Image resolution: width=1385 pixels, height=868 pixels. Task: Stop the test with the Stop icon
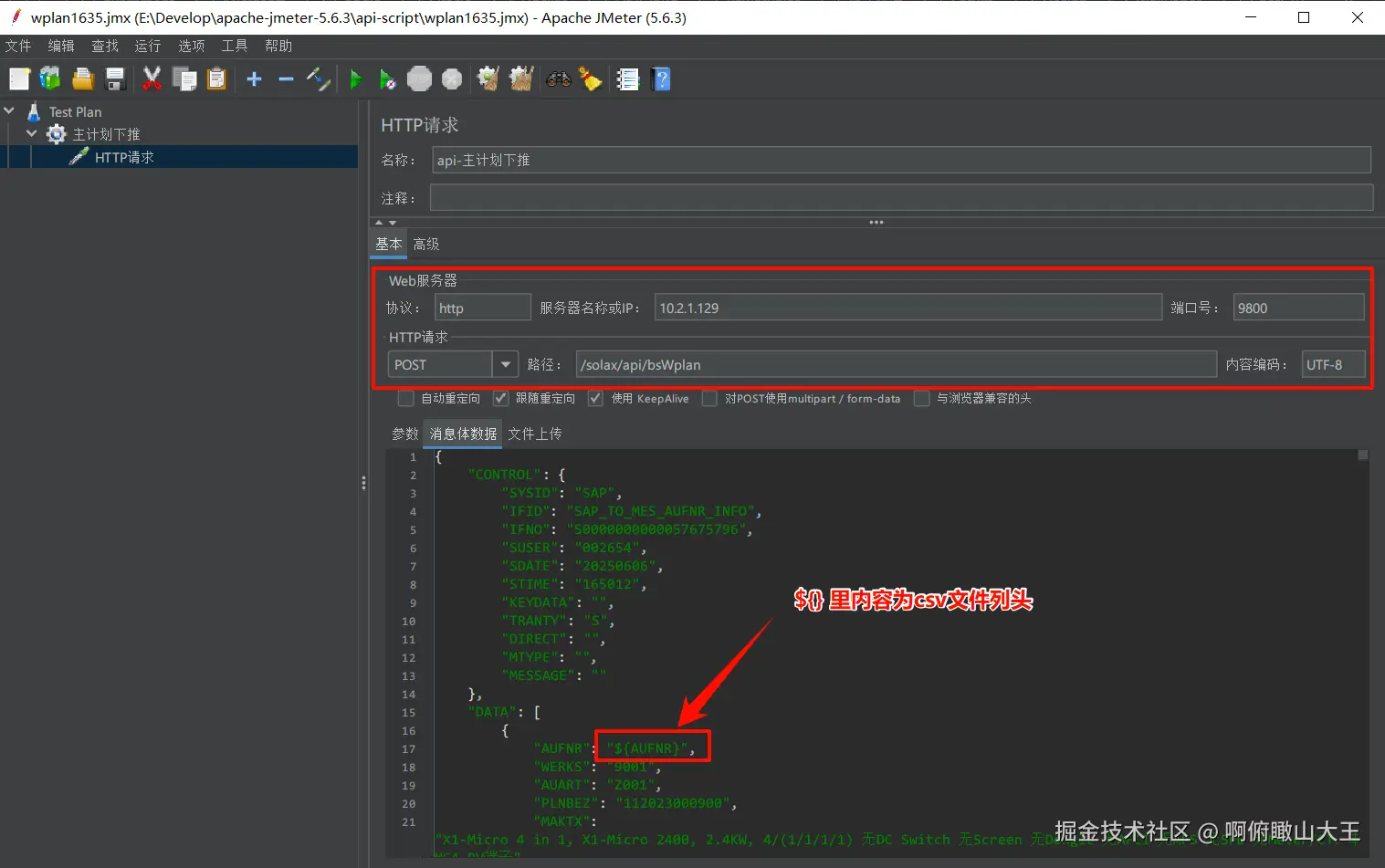click(x=419, y=79)
